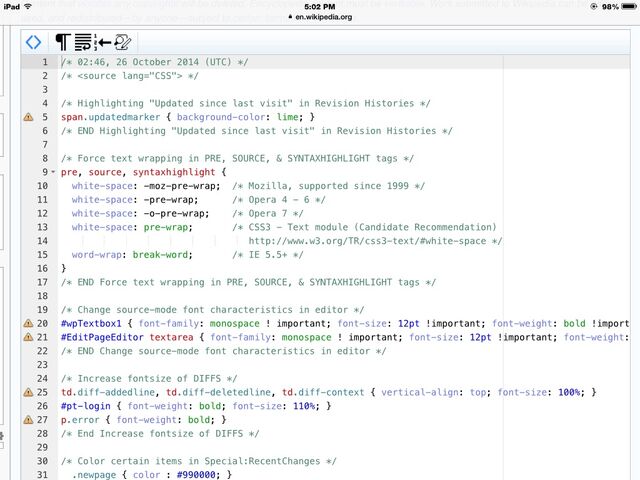Viewport: 640px width, 480px height.
Task: Click '#990000' color value on line 31
Action: [196, 475]
